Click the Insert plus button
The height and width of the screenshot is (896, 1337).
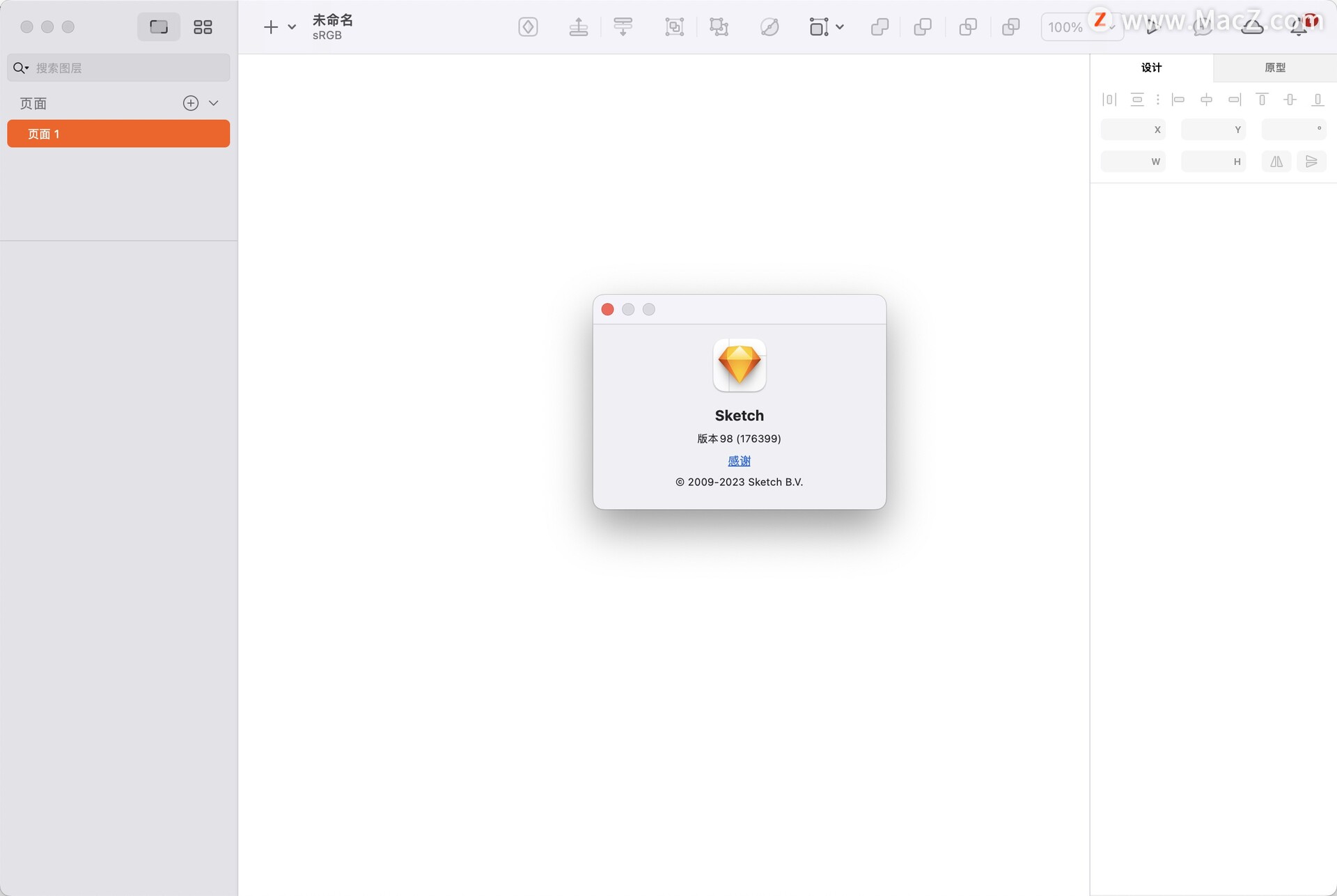271,27
